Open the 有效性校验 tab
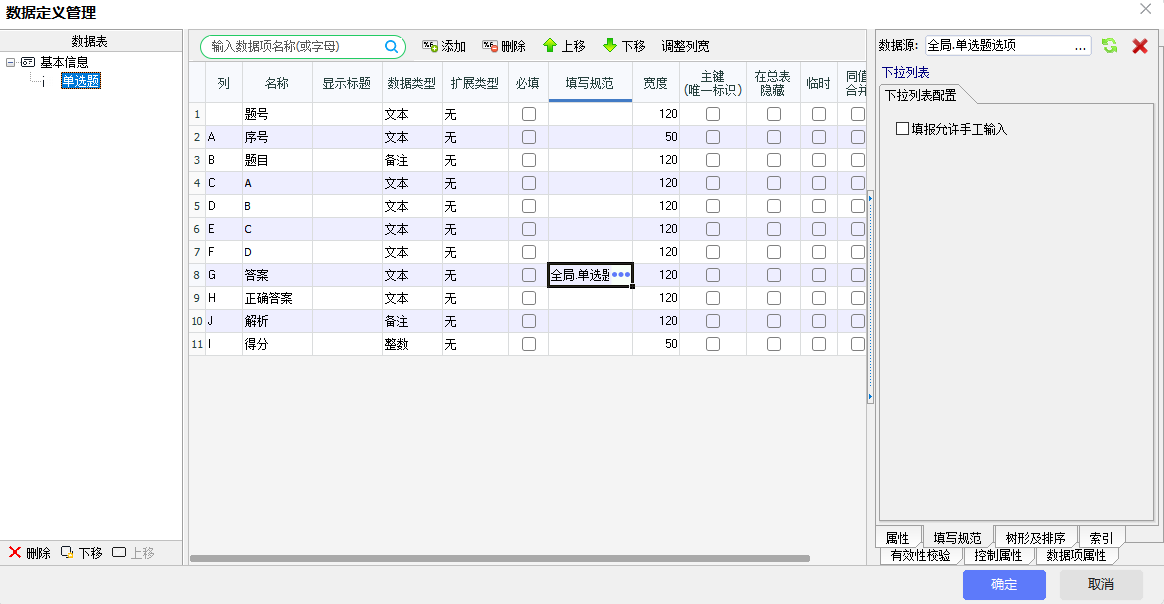The width and height of the screenshot is (1164, 604). point(920,555)
